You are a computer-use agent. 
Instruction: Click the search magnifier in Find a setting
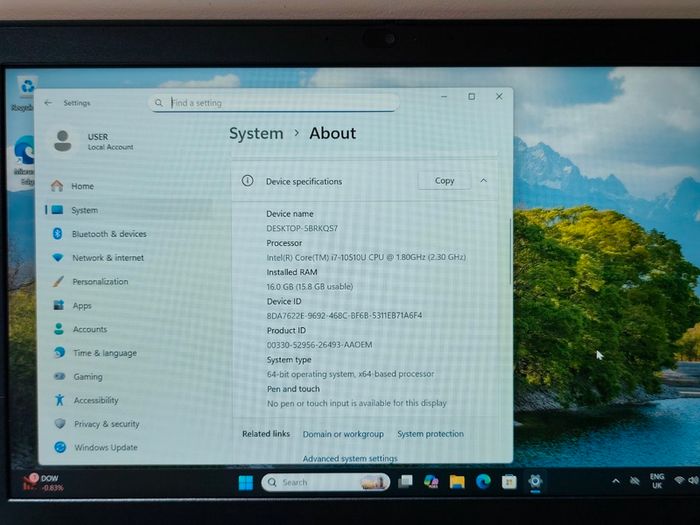coord(159,103)
